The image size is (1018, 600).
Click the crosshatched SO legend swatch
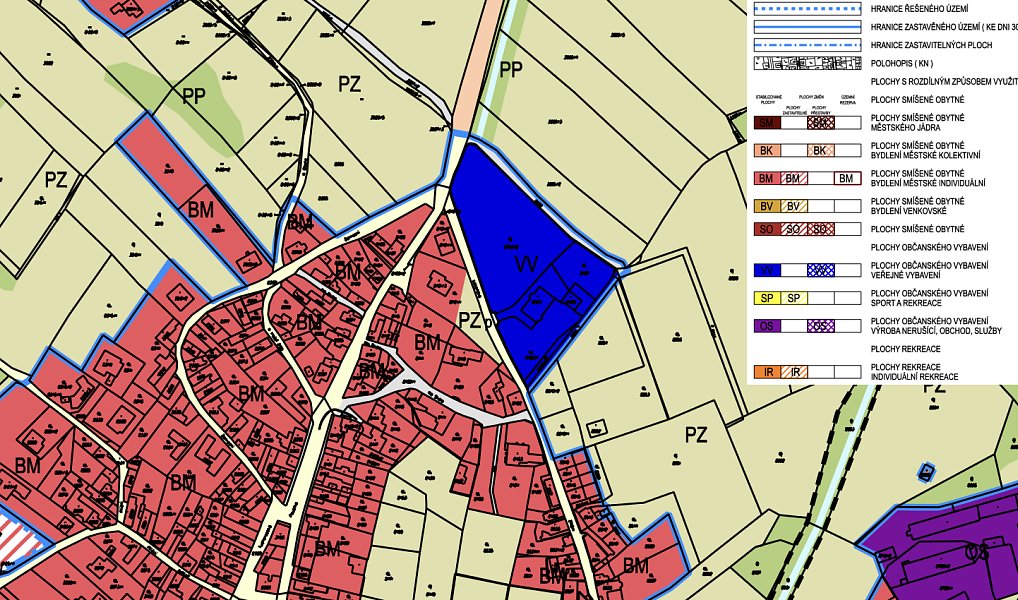coord(821,229)
